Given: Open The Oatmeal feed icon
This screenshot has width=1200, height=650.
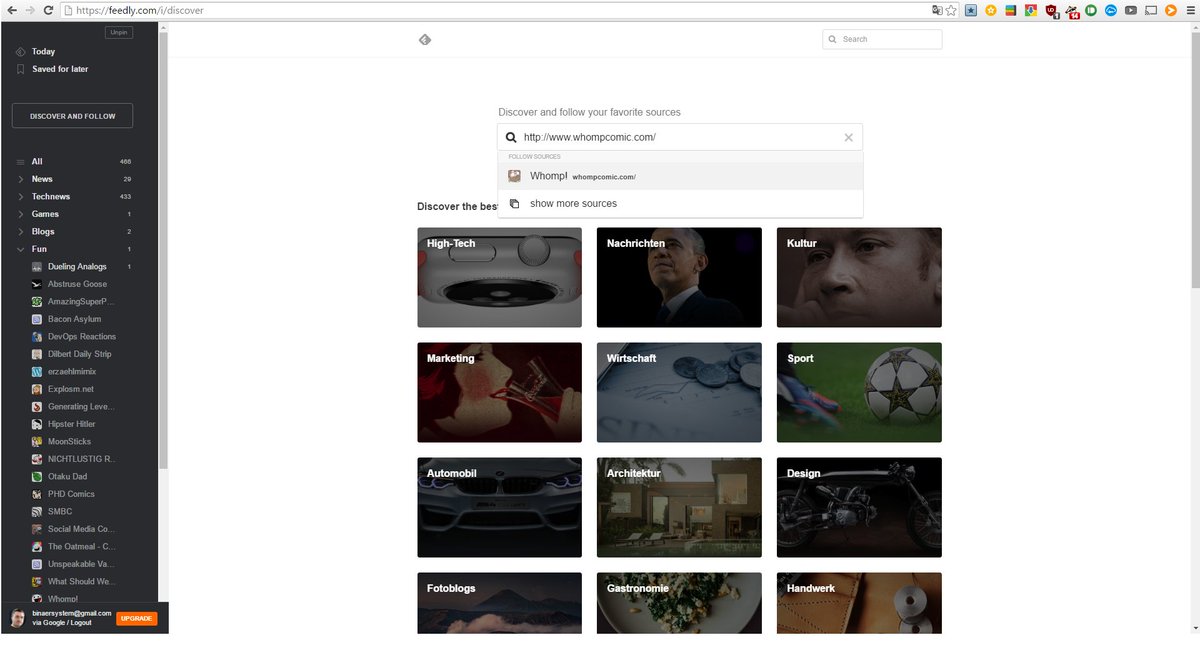Looking at the screenshot, I should click(36, 547).
